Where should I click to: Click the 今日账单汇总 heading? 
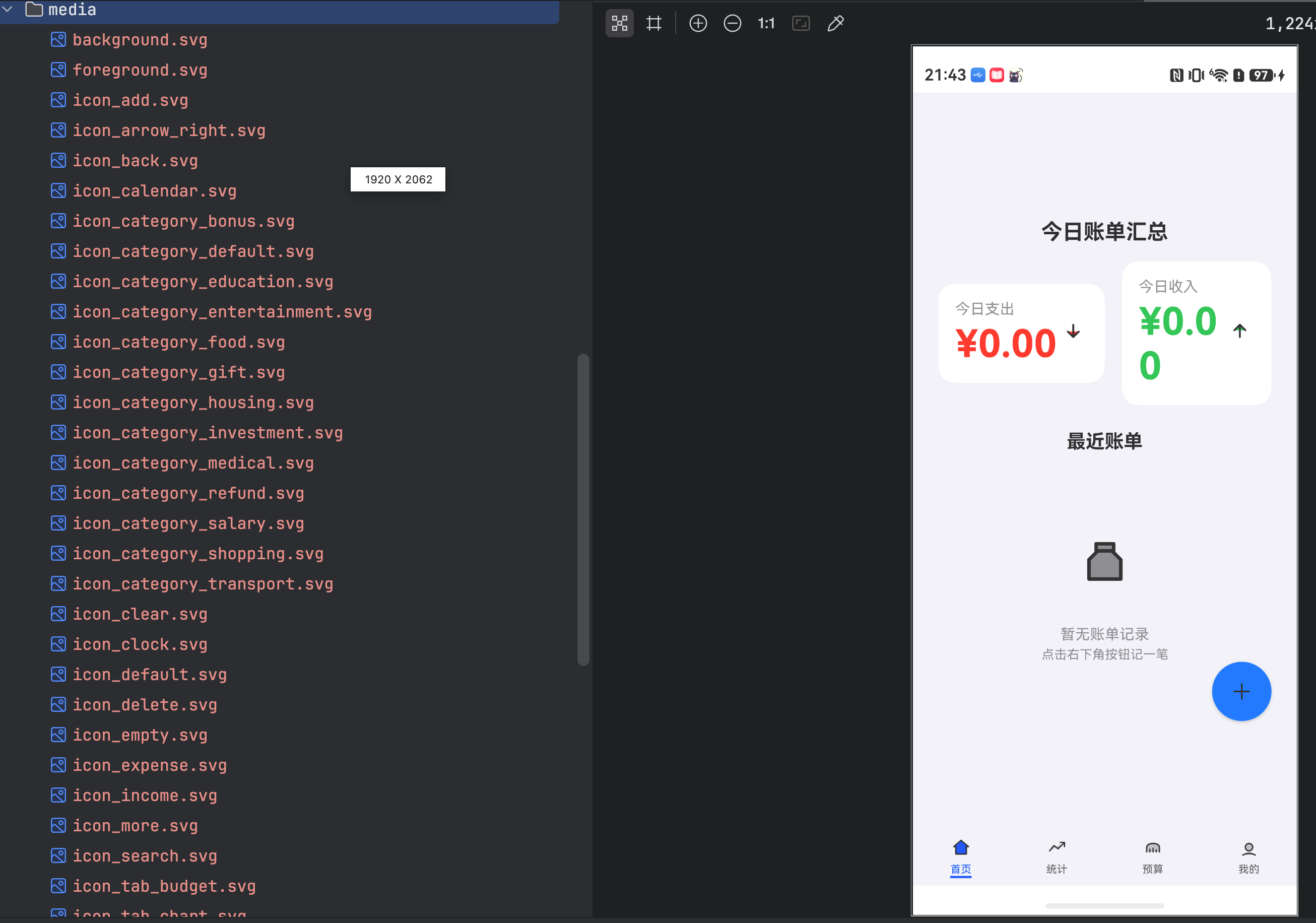[1104, 232]
